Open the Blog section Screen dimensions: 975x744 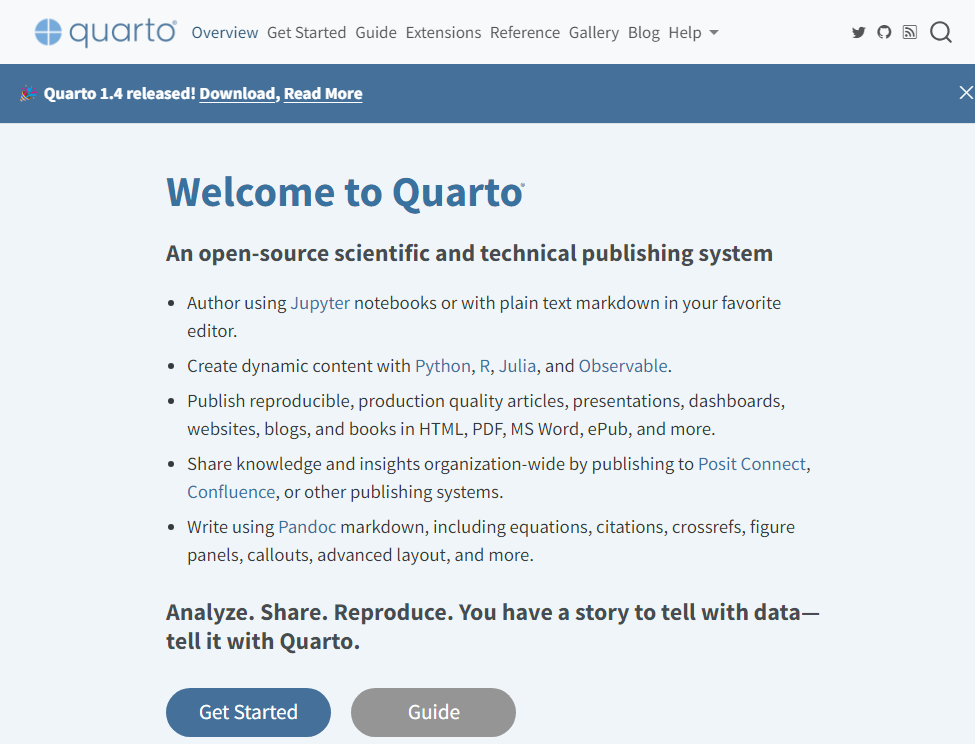[644, 32]
